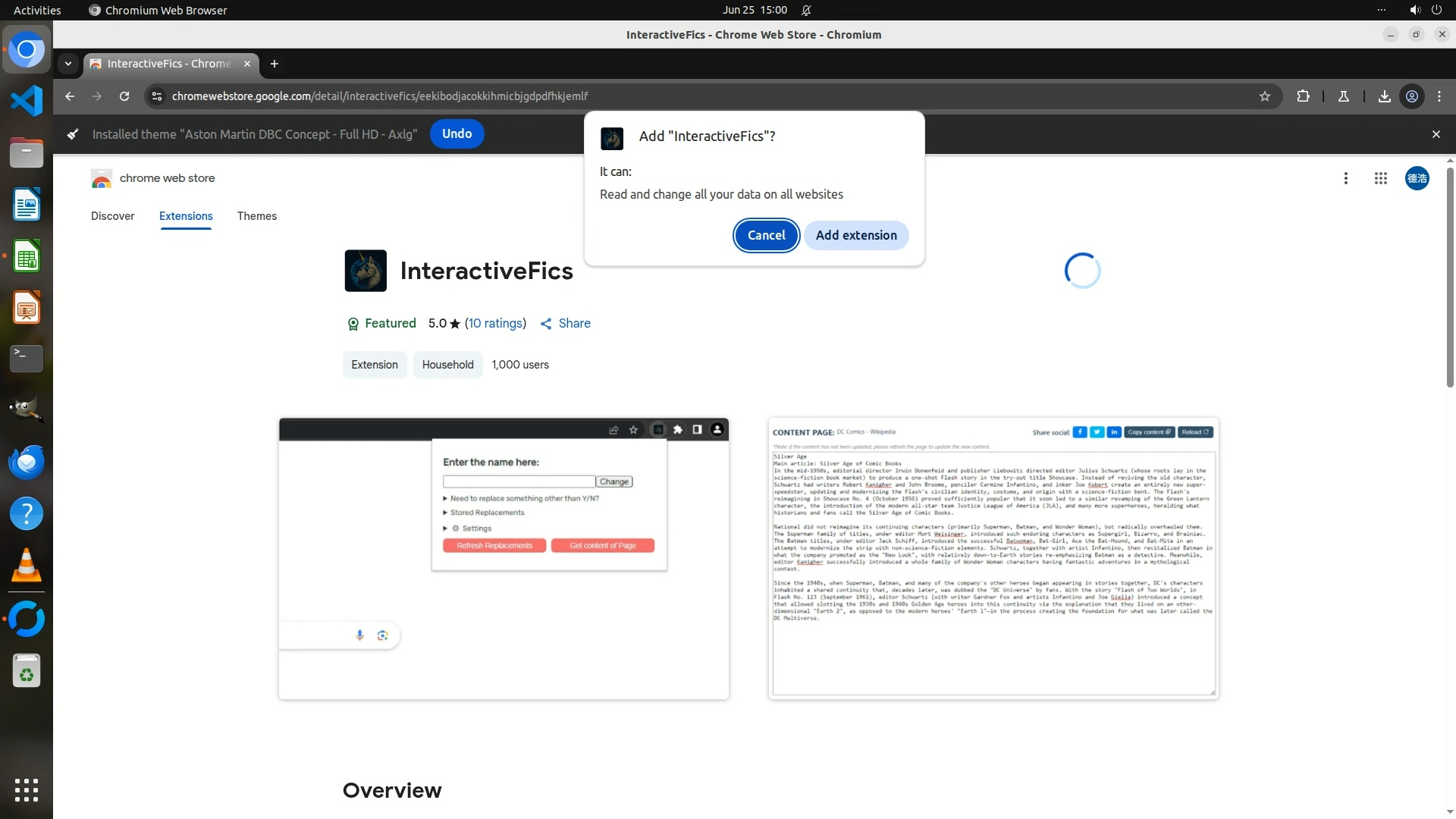Open the Wikipedia content page screenshot thumbnail
This screenshot has width=1456, height=819.
(993, 558)
